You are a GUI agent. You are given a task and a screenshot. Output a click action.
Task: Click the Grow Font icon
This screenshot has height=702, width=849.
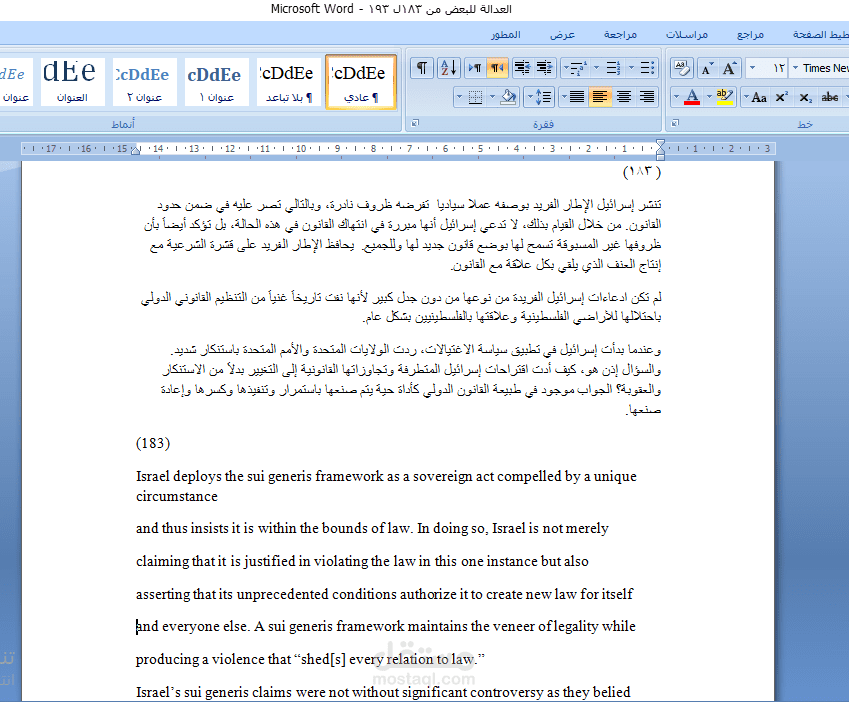(x=729, y=67)
